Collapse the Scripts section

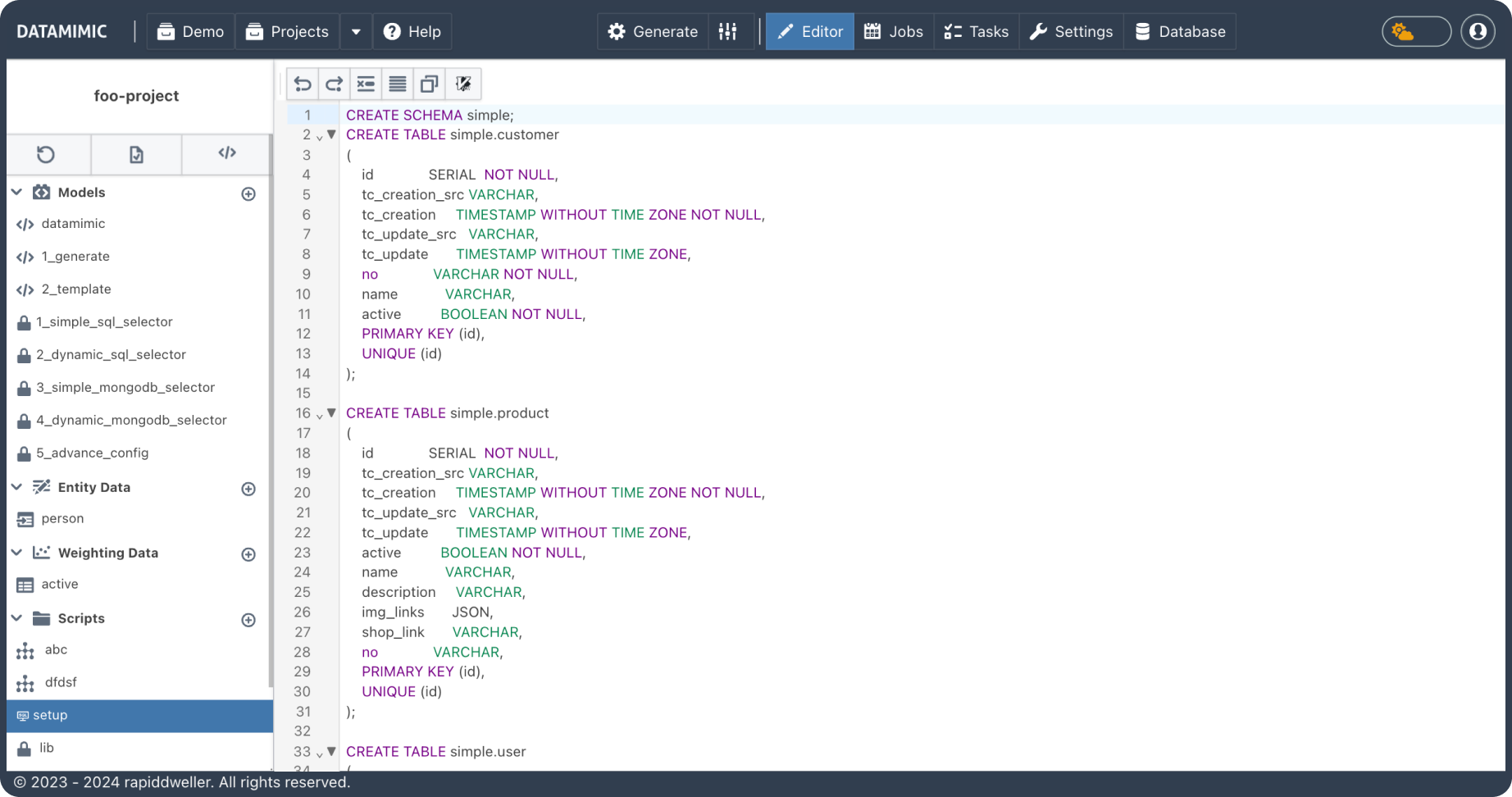click(x=16, y=618)
